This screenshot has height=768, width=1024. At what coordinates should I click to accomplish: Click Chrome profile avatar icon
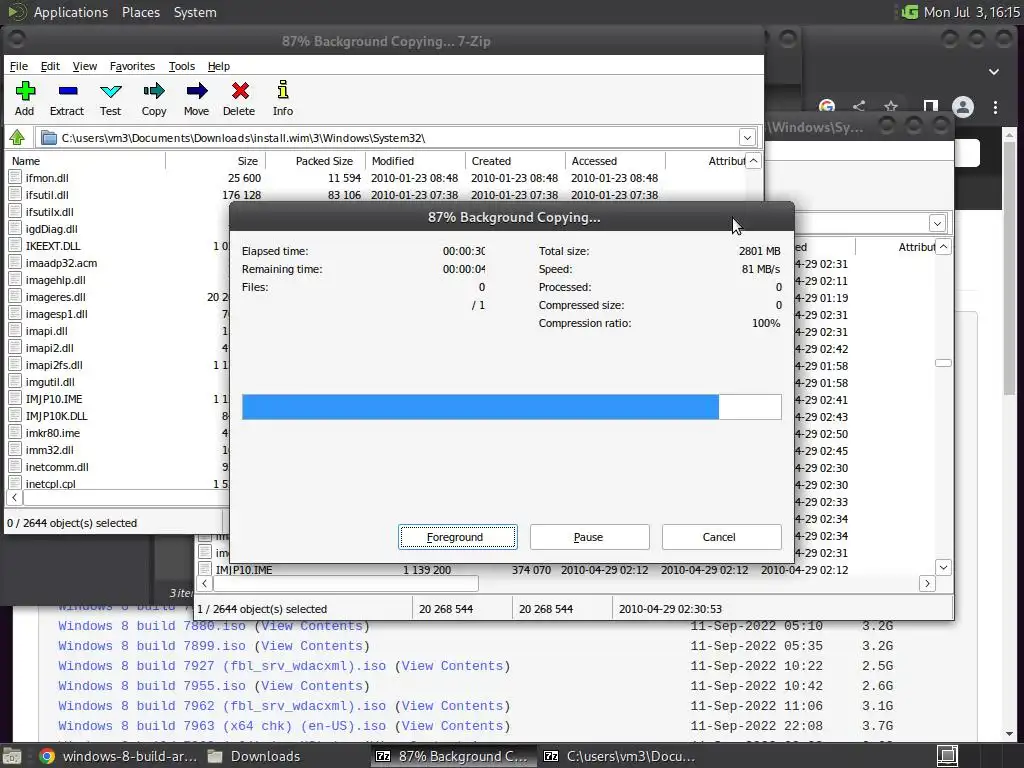coord(963,107)
